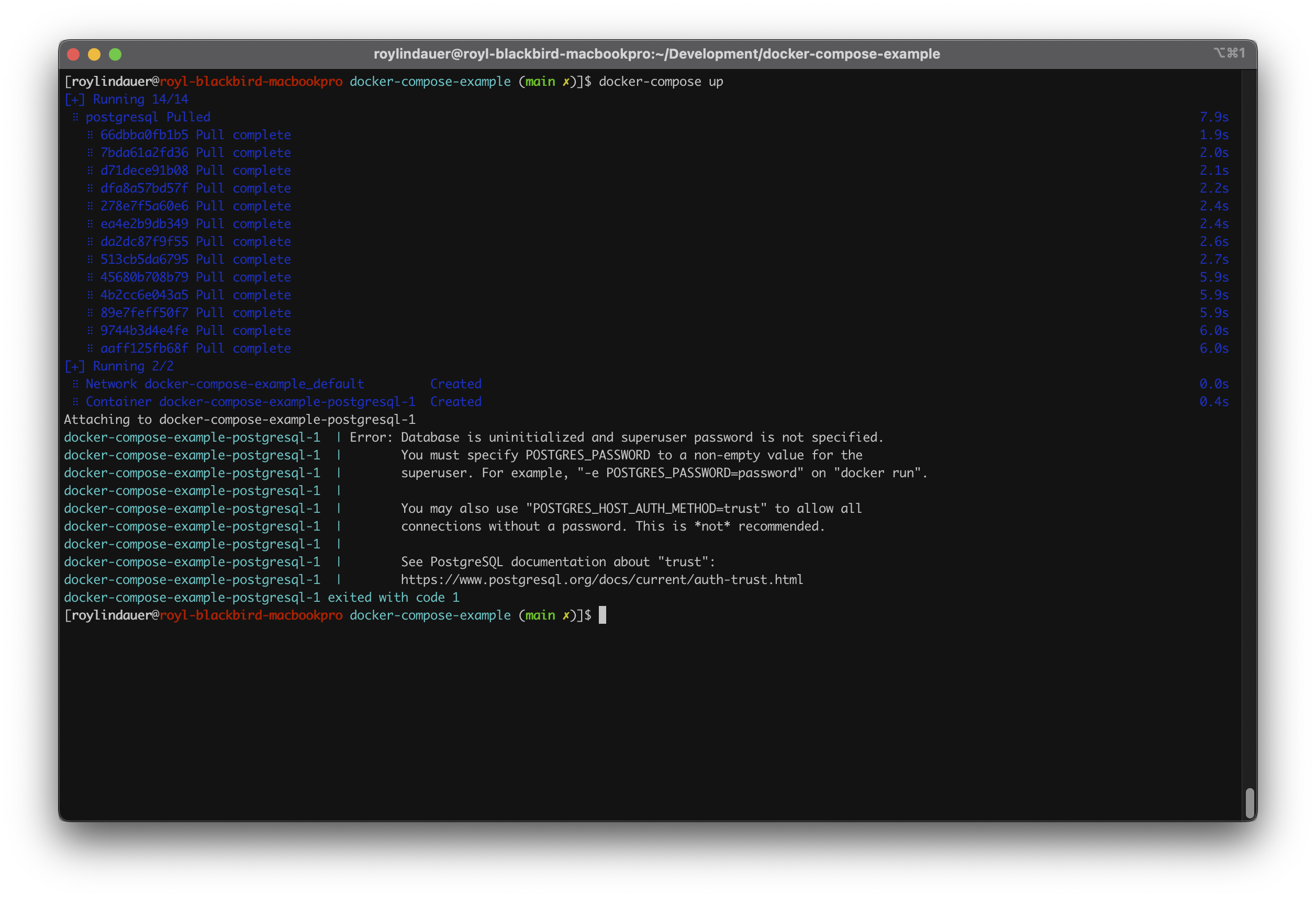Viewport: 1316px width, 899px height.
Task: Click layer '4b2cc6e043a5 Pull complete'
Action: coord(195,295)
